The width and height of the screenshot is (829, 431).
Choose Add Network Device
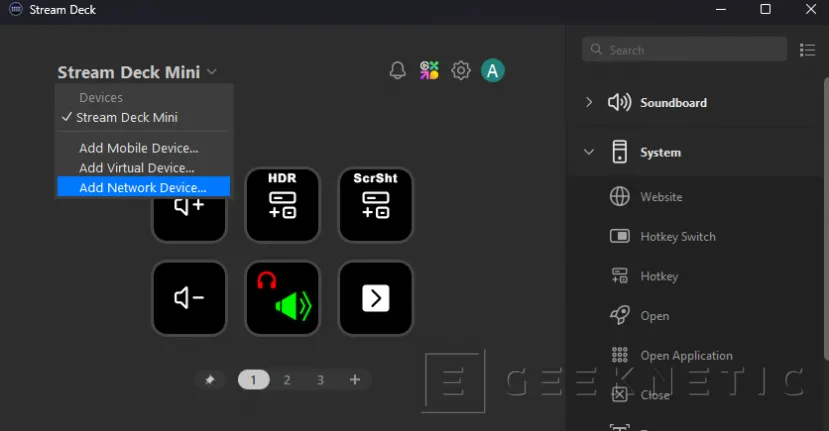(x=143, y=186)
